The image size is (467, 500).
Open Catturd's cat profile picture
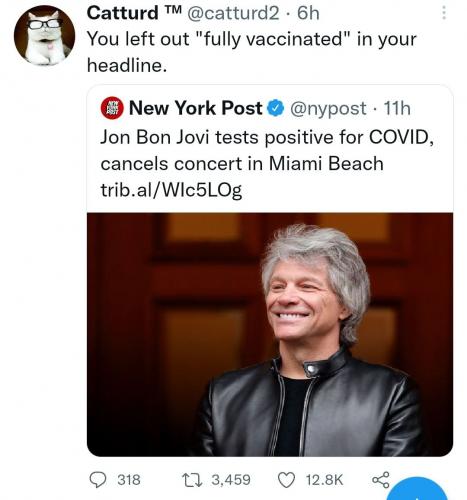(x=45, y=35)
